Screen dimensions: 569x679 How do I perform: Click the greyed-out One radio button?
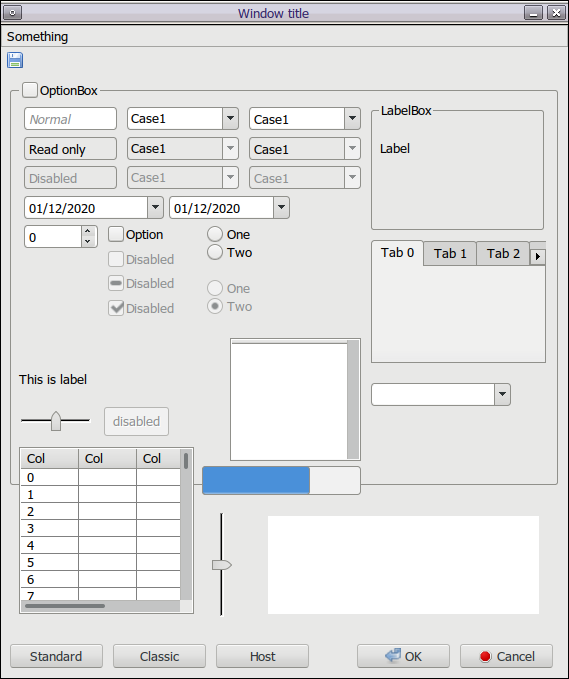pos(215,288)
